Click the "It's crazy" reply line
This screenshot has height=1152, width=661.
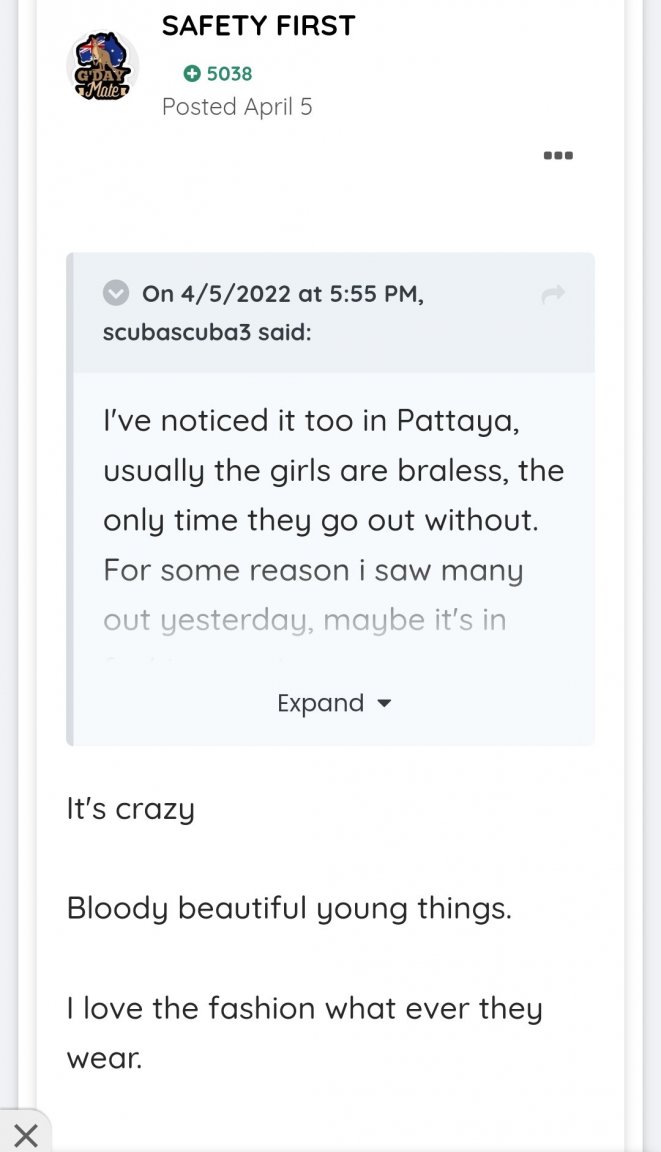pyautogui.click(x=130, y=808)
